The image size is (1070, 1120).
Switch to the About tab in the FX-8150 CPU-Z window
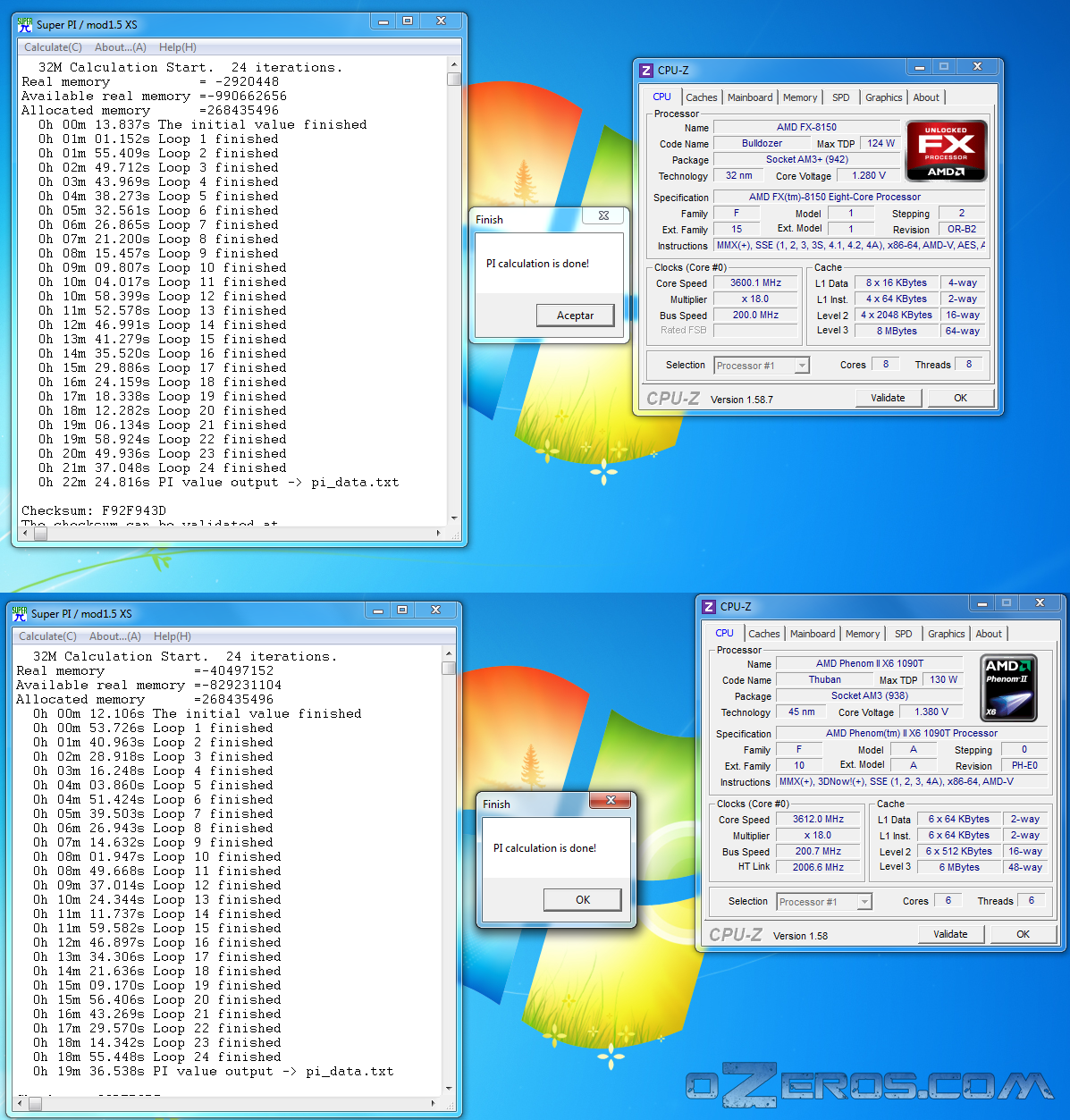[x=926, y=97]
